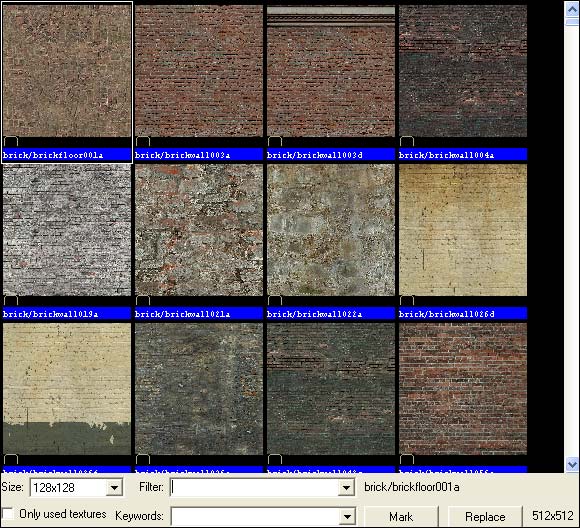Click the scrollbar up arrow

572,10
